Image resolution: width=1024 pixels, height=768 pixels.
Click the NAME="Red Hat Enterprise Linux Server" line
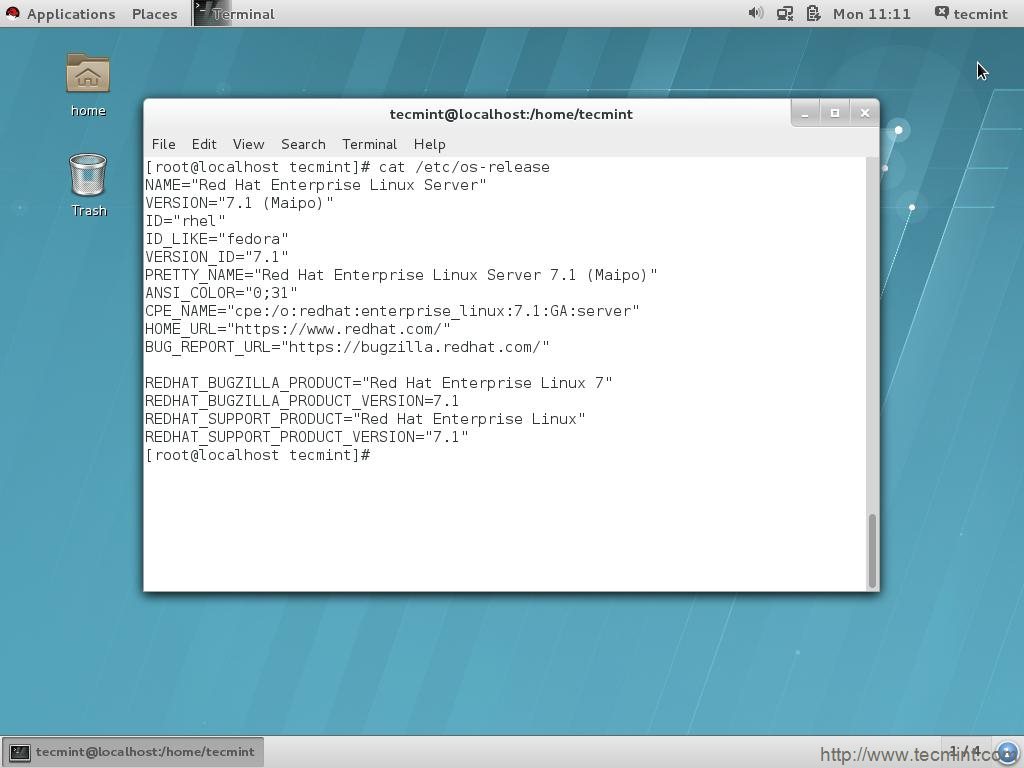(x=315, y=185)
